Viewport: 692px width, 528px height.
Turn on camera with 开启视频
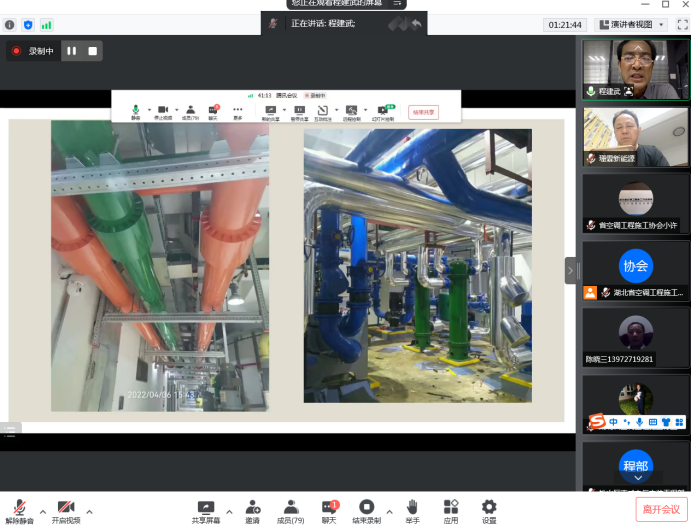66,512
